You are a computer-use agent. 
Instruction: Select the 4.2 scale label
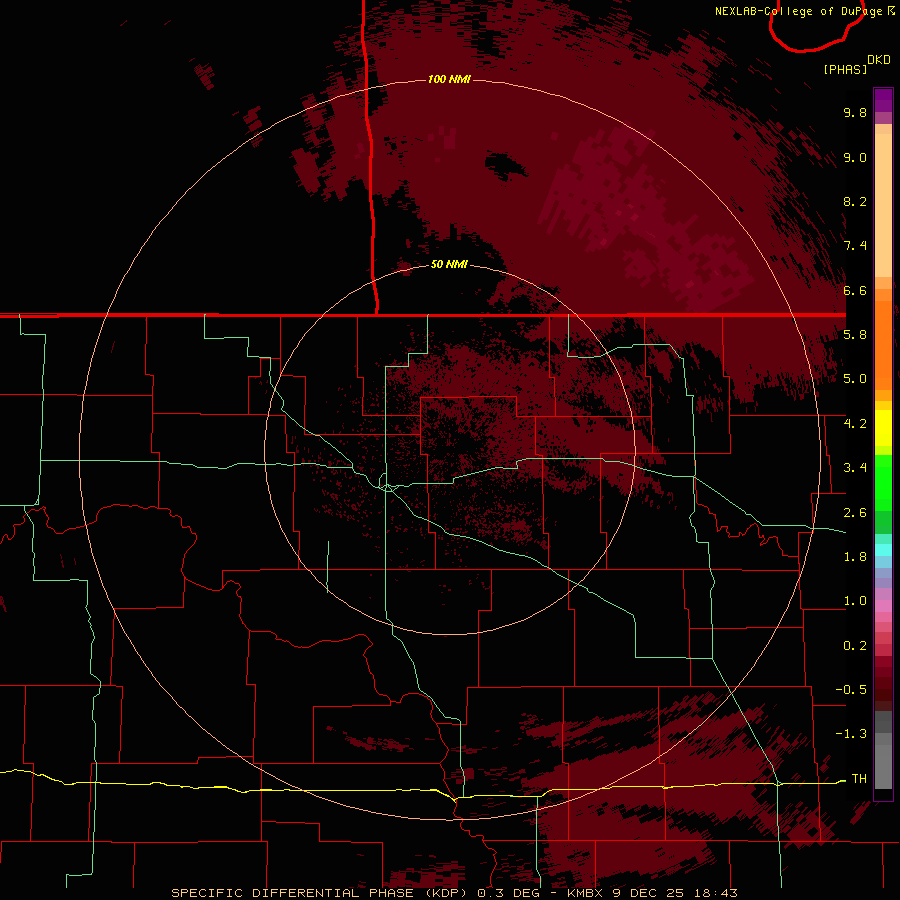tap(855, 424)
